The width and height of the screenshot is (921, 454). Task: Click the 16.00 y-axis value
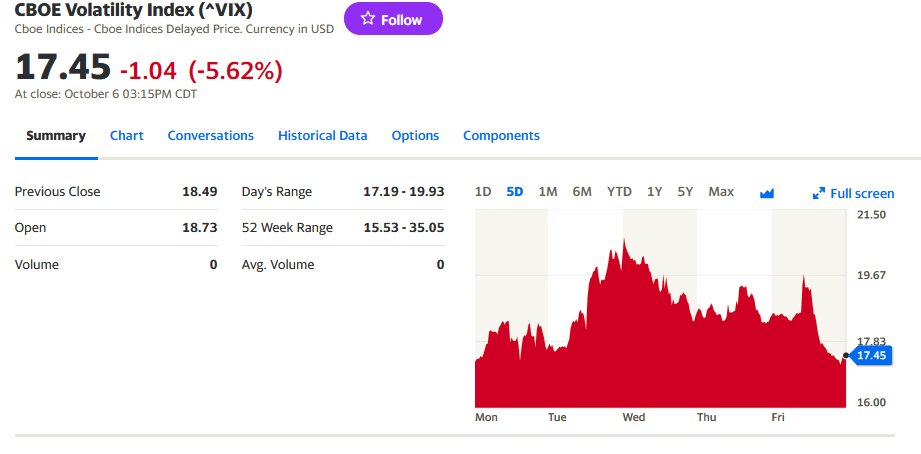coord(872,402)
